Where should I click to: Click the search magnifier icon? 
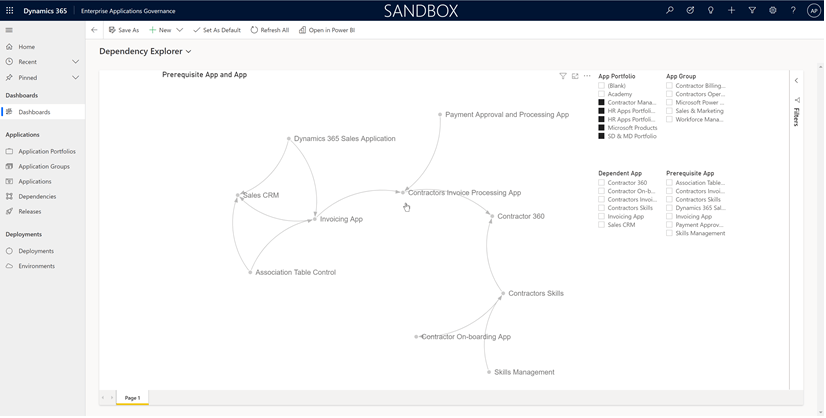670,10
